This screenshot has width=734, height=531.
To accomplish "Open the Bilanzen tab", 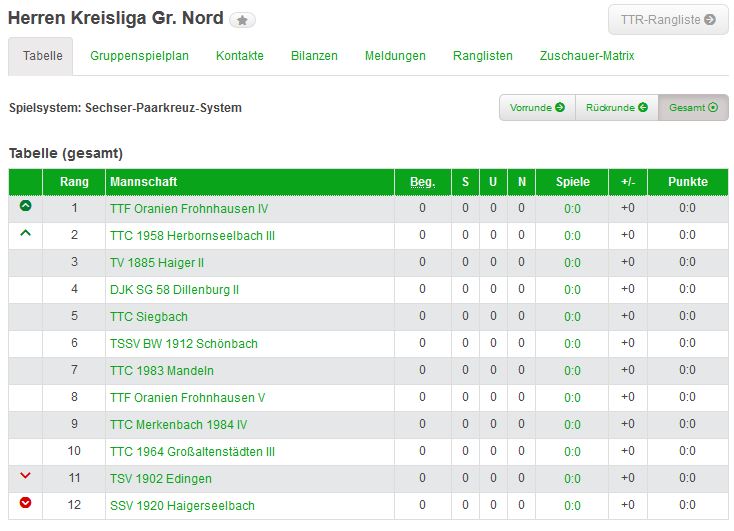I will click(314, 56).
